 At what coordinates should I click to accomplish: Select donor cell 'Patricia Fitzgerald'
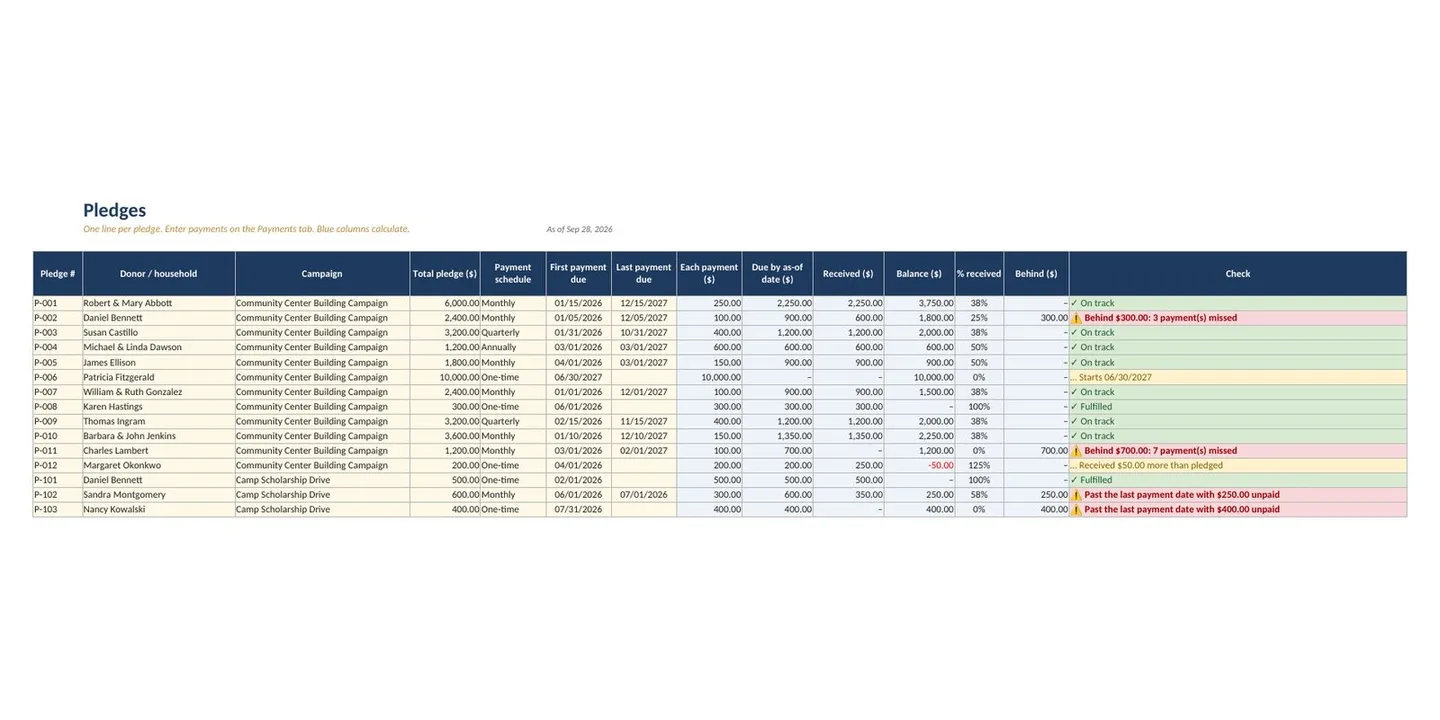click(159, 377)
